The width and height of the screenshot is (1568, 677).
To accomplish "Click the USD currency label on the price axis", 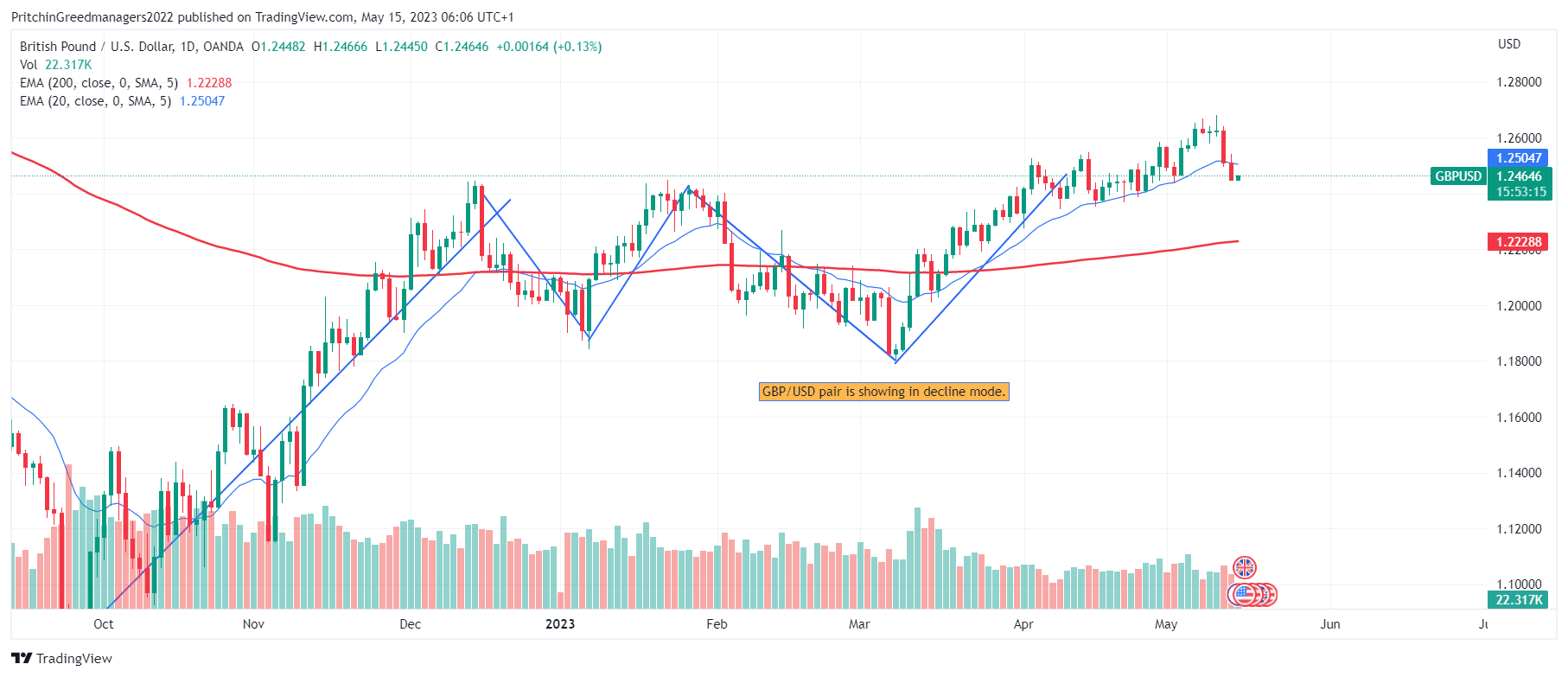I will click(1509, 44).
